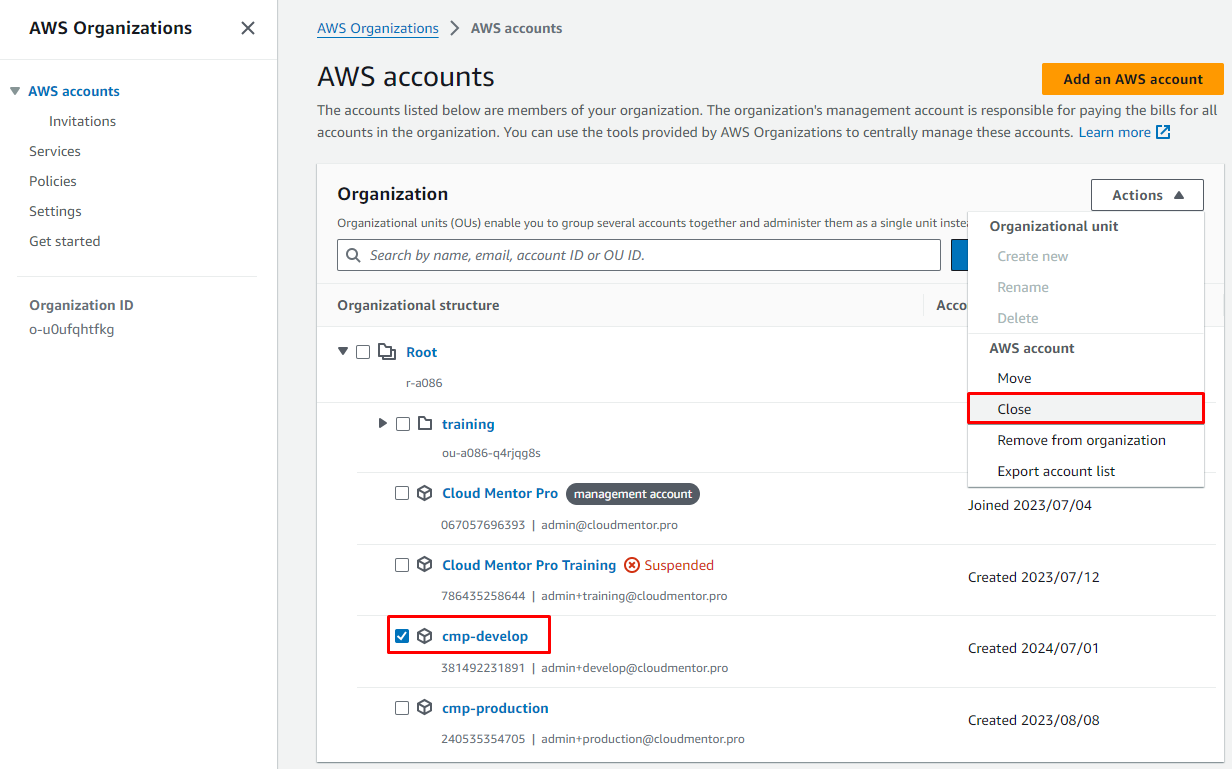
Task: Click the cmp-production account cube icon
Action: tap(424, 708)
